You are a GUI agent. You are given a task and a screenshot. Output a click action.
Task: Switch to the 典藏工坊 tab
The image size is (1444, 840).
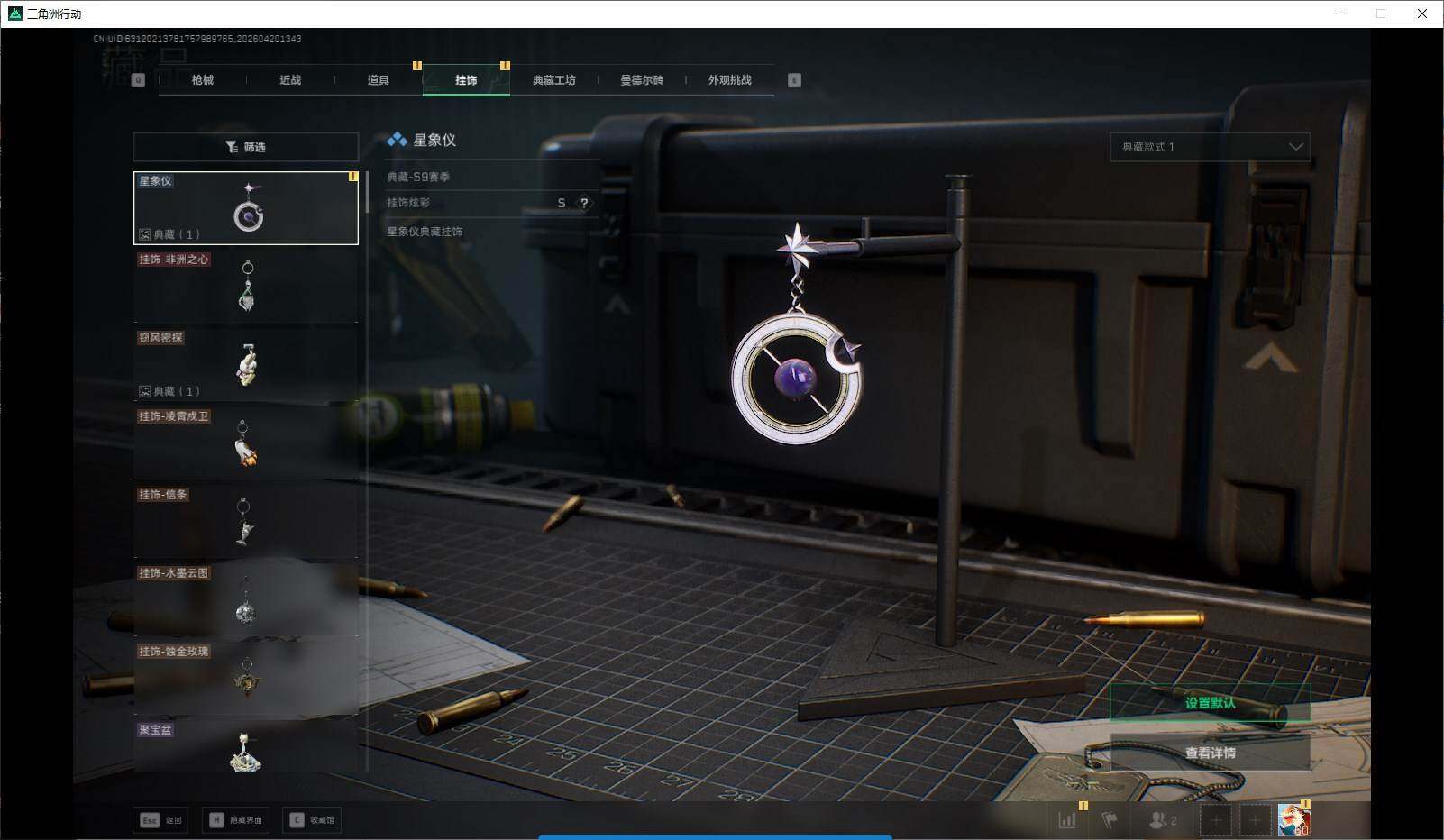pyautogui.click(x=553, y=80)
